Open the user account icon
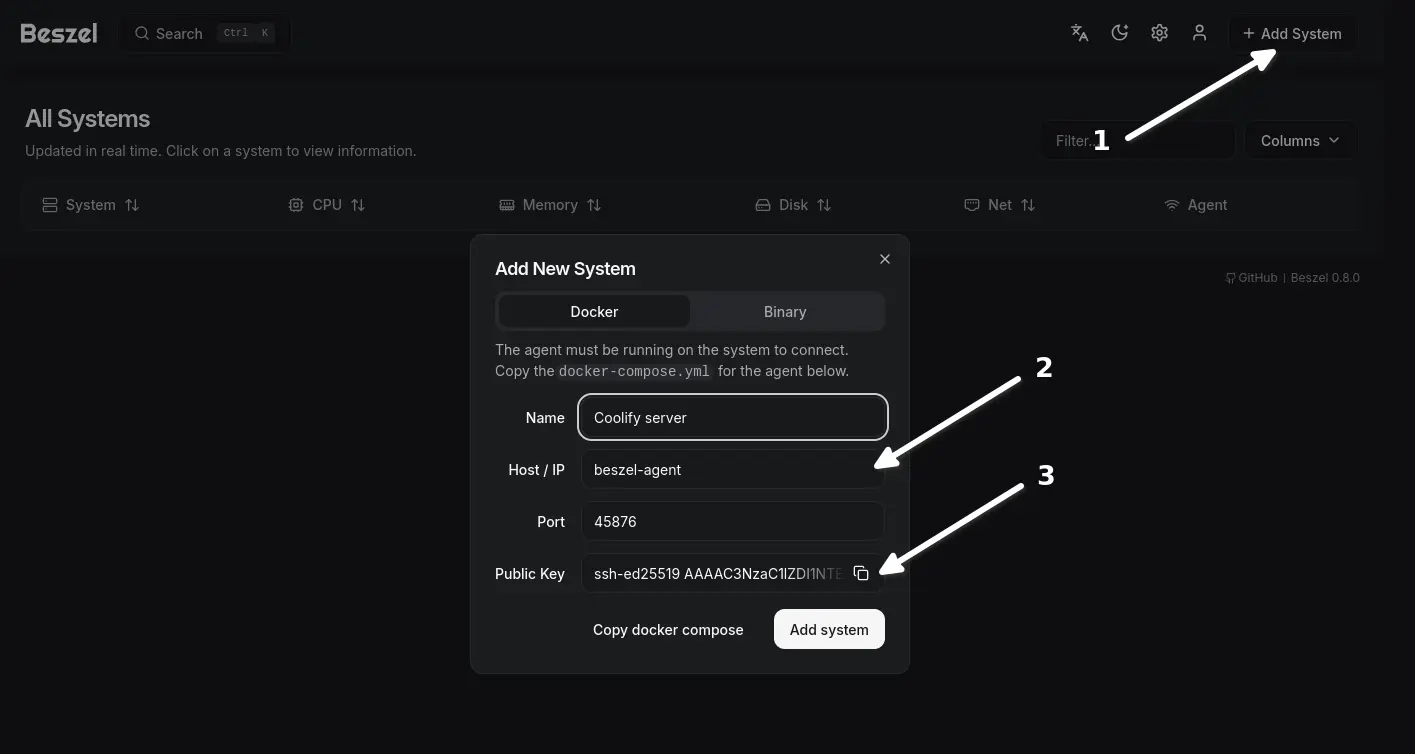1415x754 pixels. tap(1199, 33)
